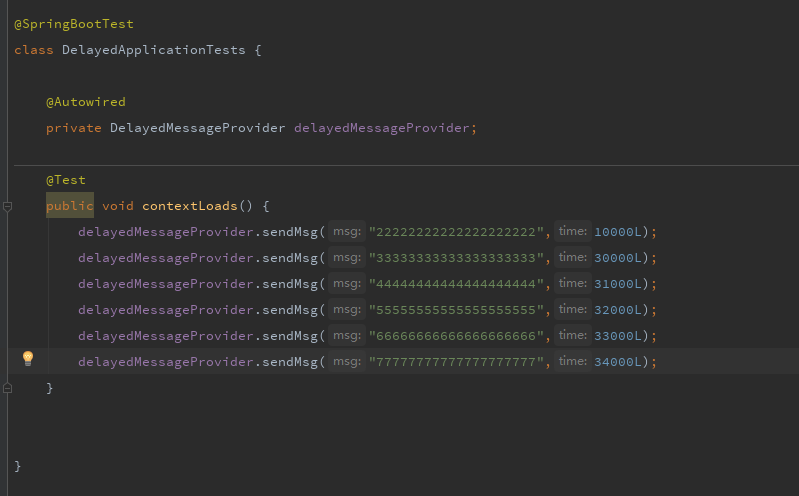Click the string "2222222222222222222"
This screenshot has width=799, height=496.
tap(456, 232)
